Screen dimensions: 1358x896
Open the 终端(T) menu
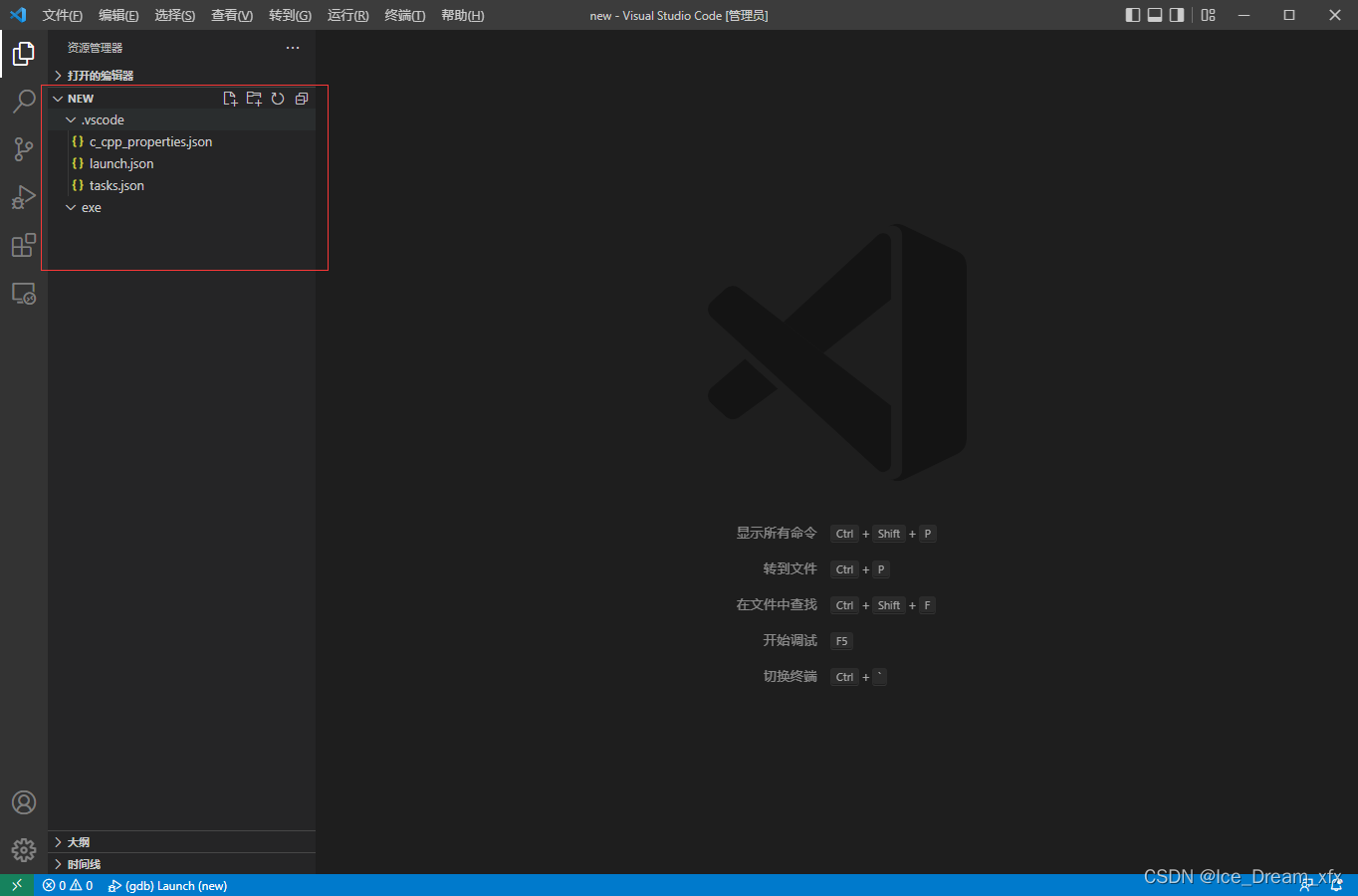tap(405, 15)
